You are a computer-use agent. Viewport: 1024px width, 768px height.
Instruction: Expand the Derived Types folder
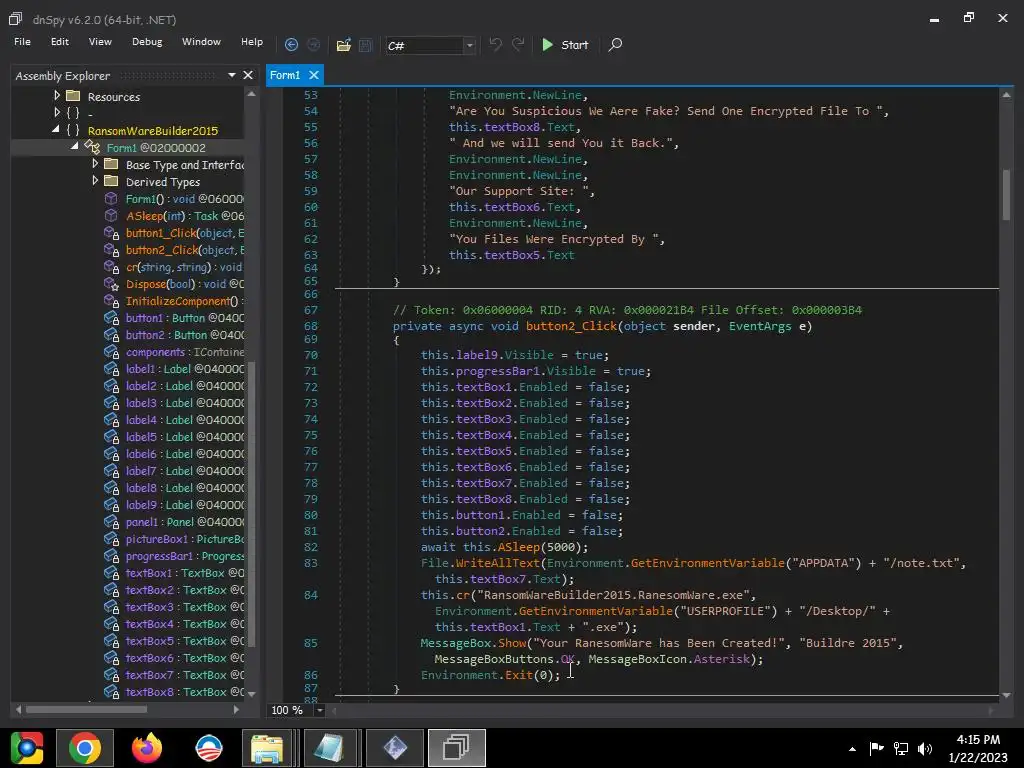(95, 180)
